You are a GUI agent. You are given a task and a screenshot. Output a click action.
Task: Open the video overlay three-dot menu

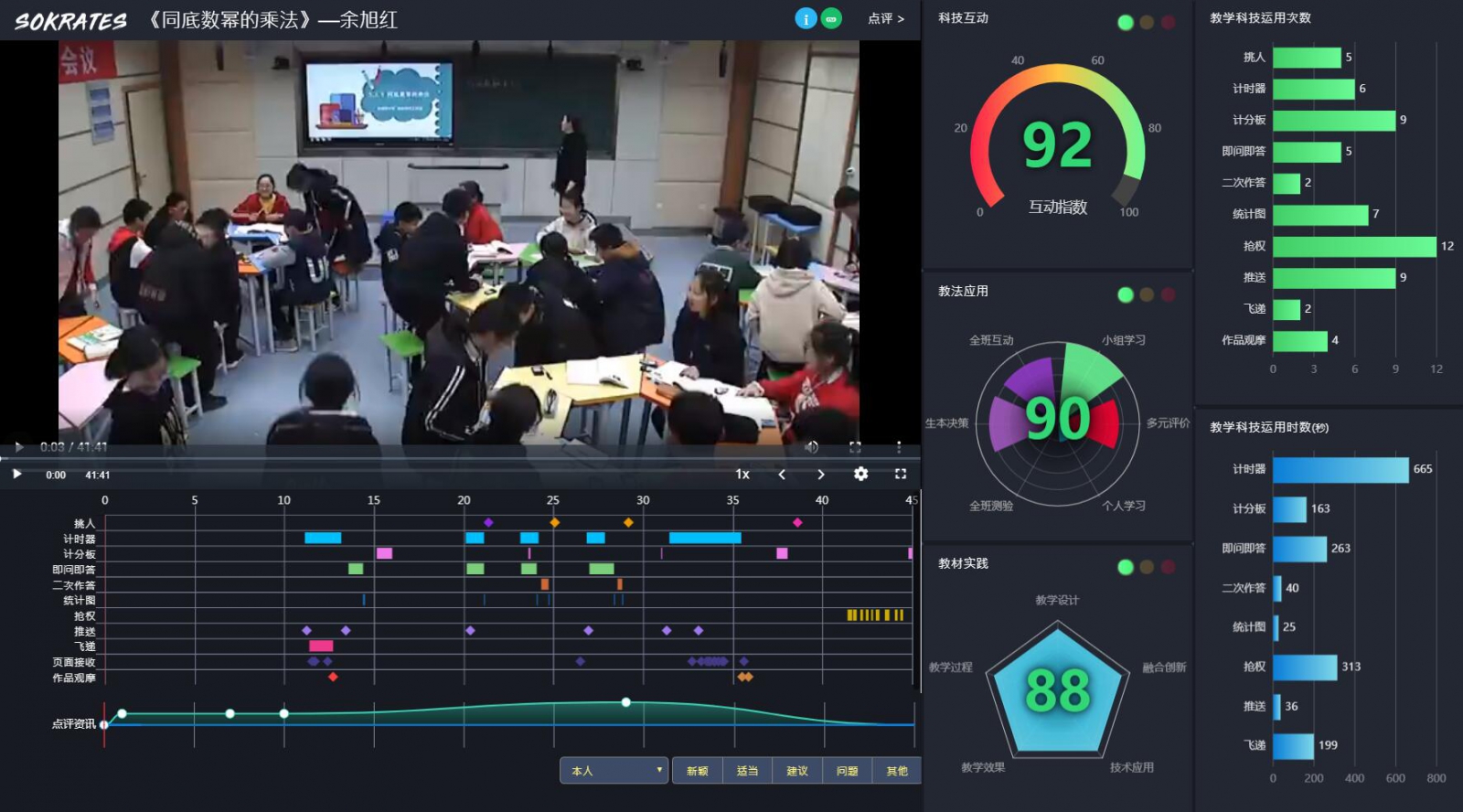[x=899, y=447]
